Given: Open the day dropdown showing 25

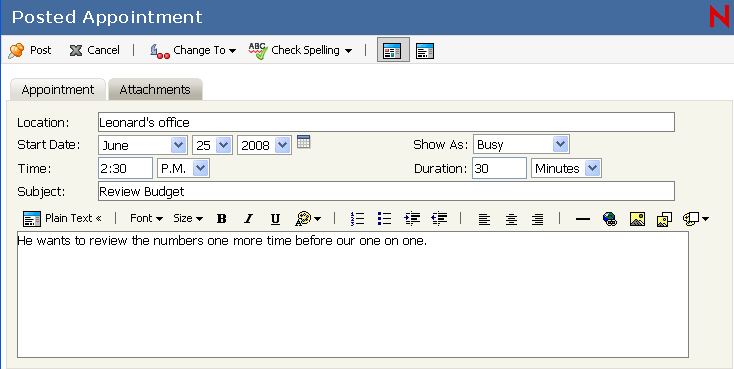Looking at the screenshot, I should pyautogui.click(x=212, y=145).
